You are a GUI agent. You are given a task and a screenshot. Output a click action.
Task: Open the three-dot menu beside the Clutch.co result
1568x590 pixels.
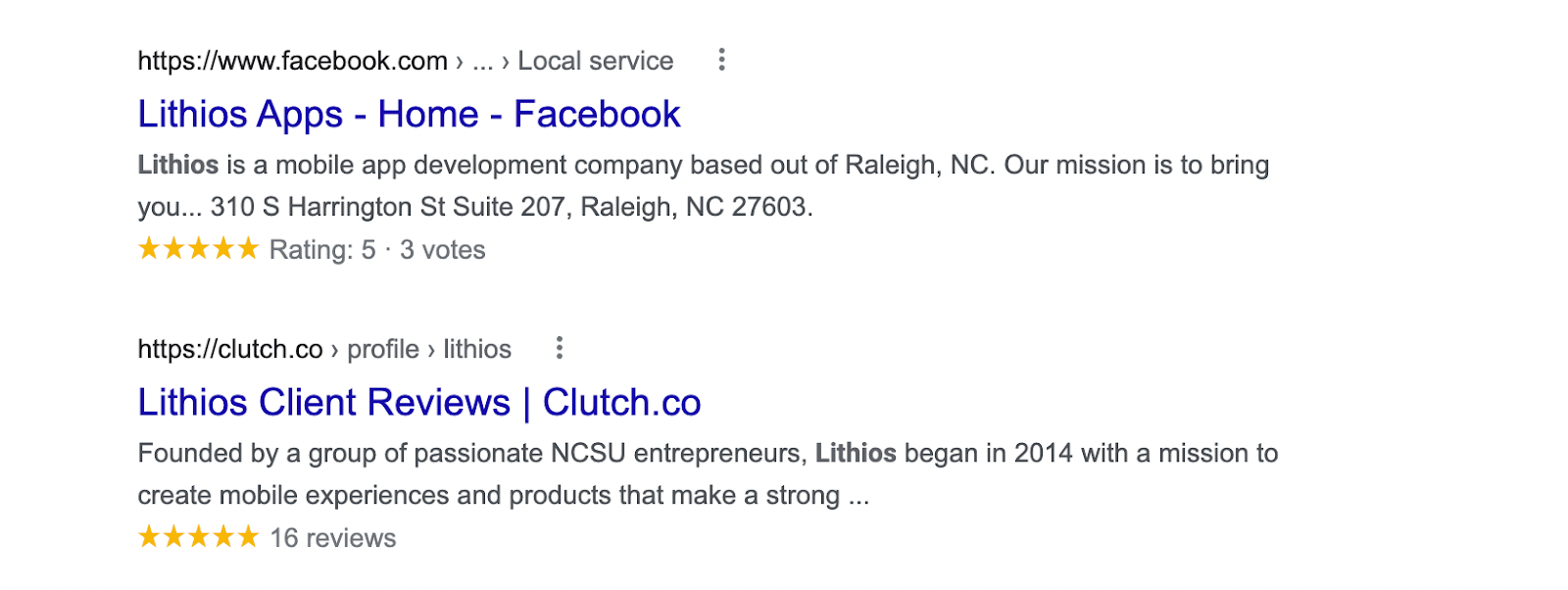[x=560, y=348]
